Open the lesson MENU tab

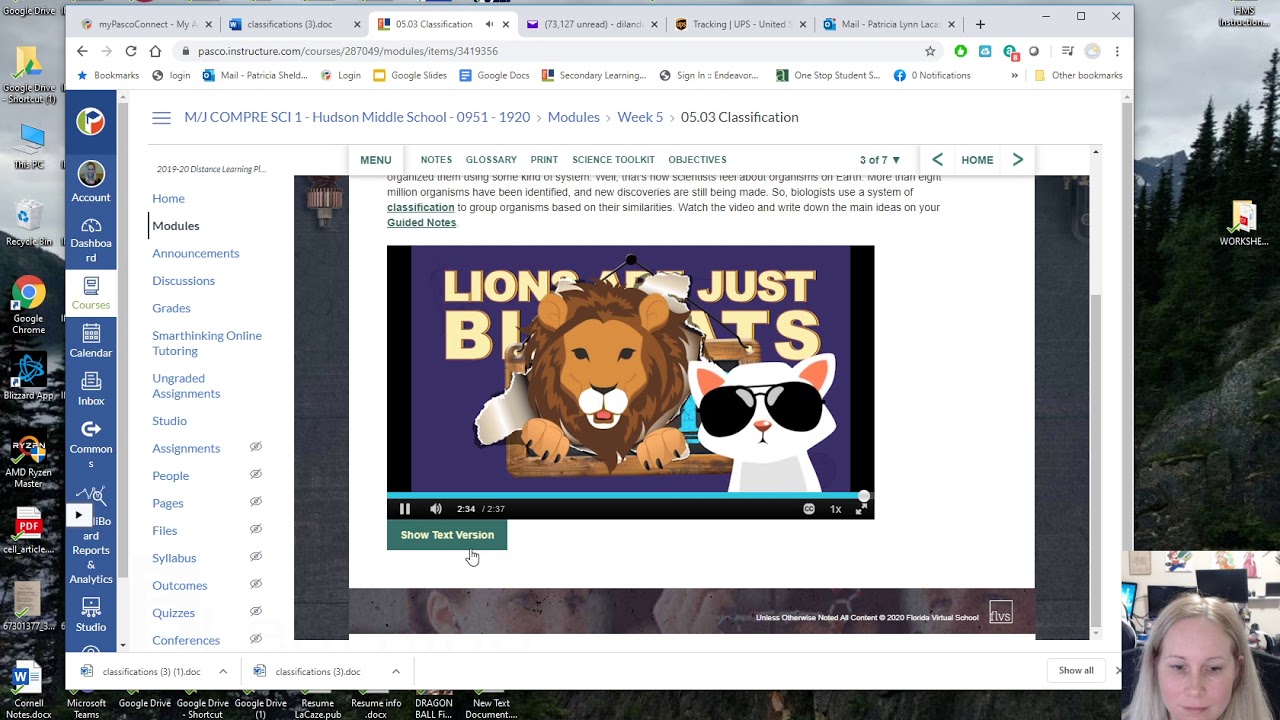tap(376, 160)
